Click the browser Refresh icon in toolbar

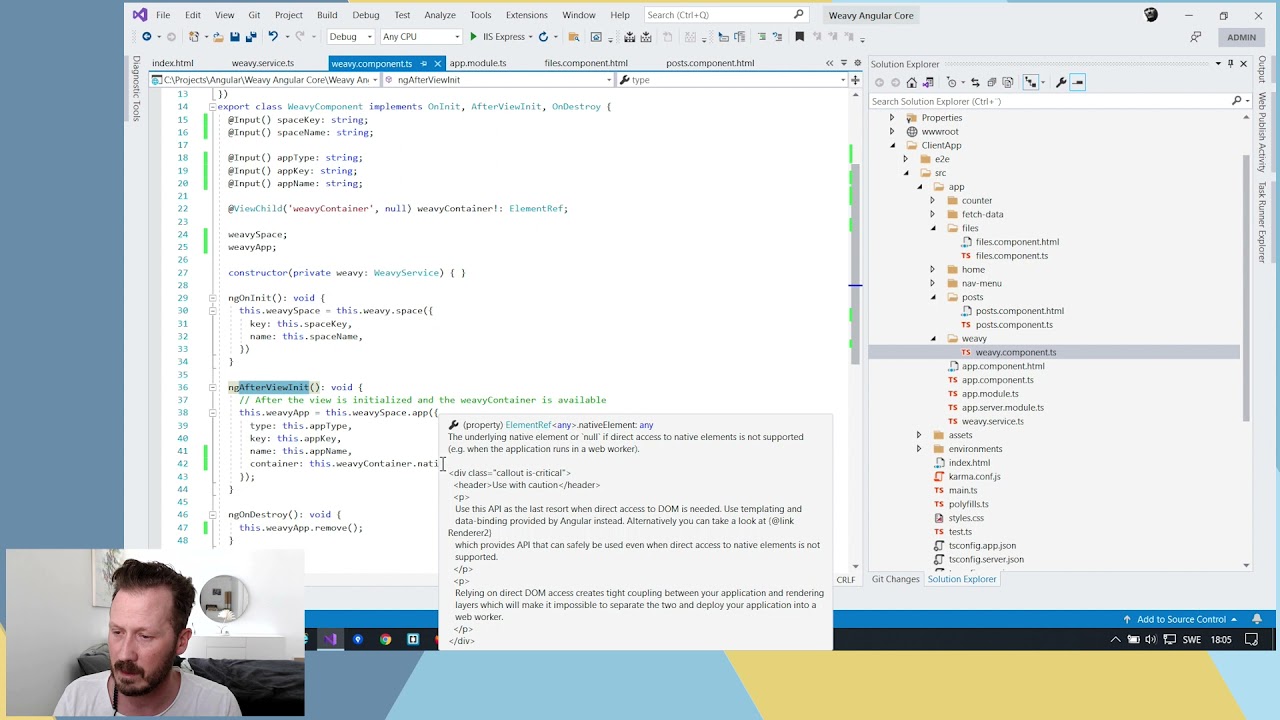point(543,37)
